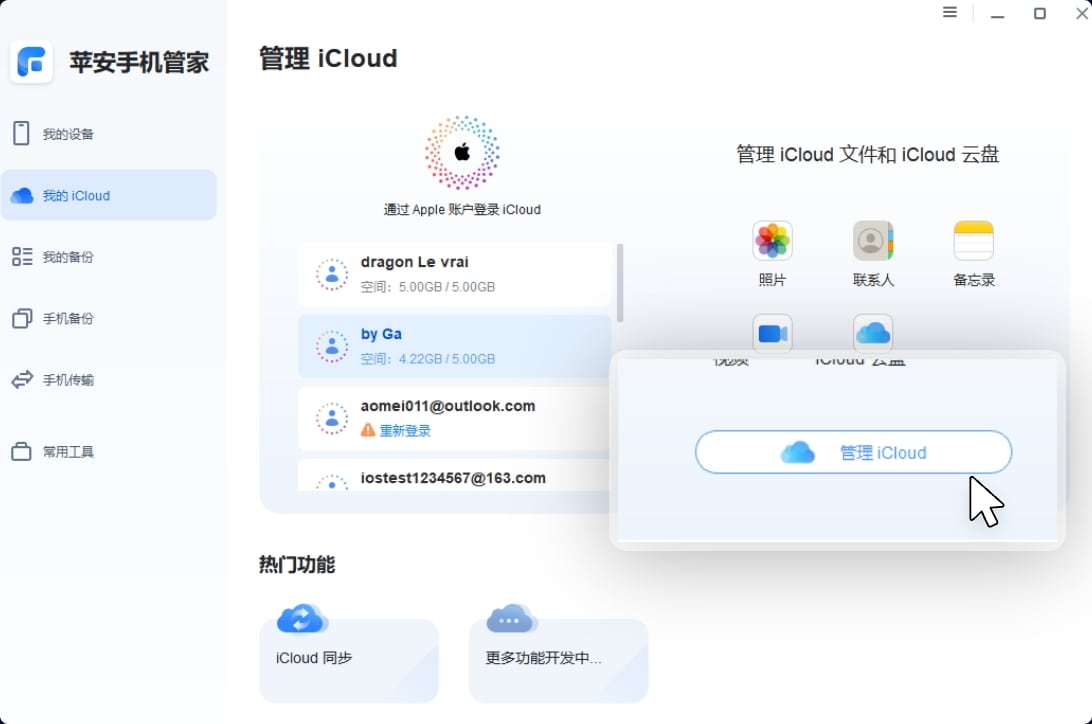1092x724 pixels.
Task: Click the blue video camera icon
Action: (x=772, y=333)
